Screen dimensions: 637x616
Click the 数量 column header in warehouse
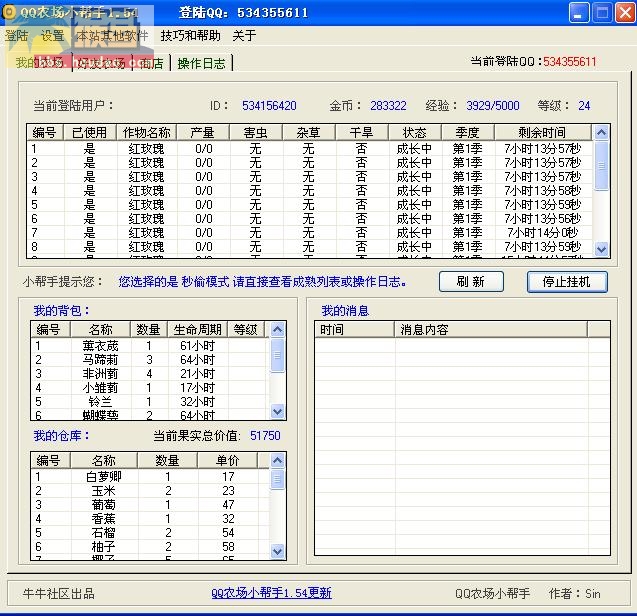pos(167,461)
